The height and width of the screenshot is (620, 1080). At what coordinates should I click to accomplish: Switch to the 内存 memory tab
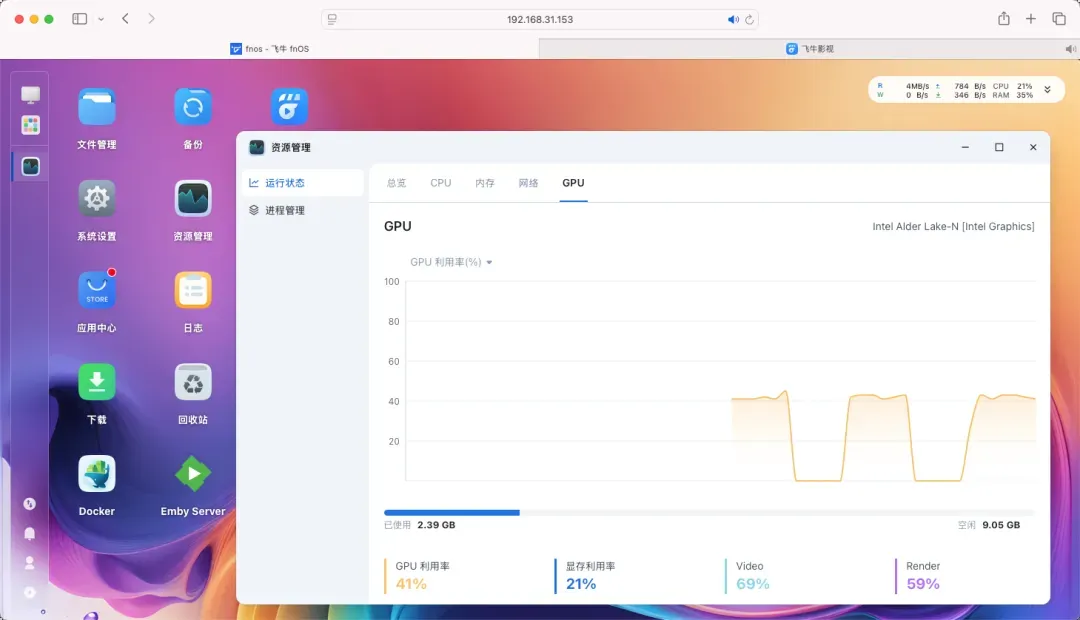(485, 183)
